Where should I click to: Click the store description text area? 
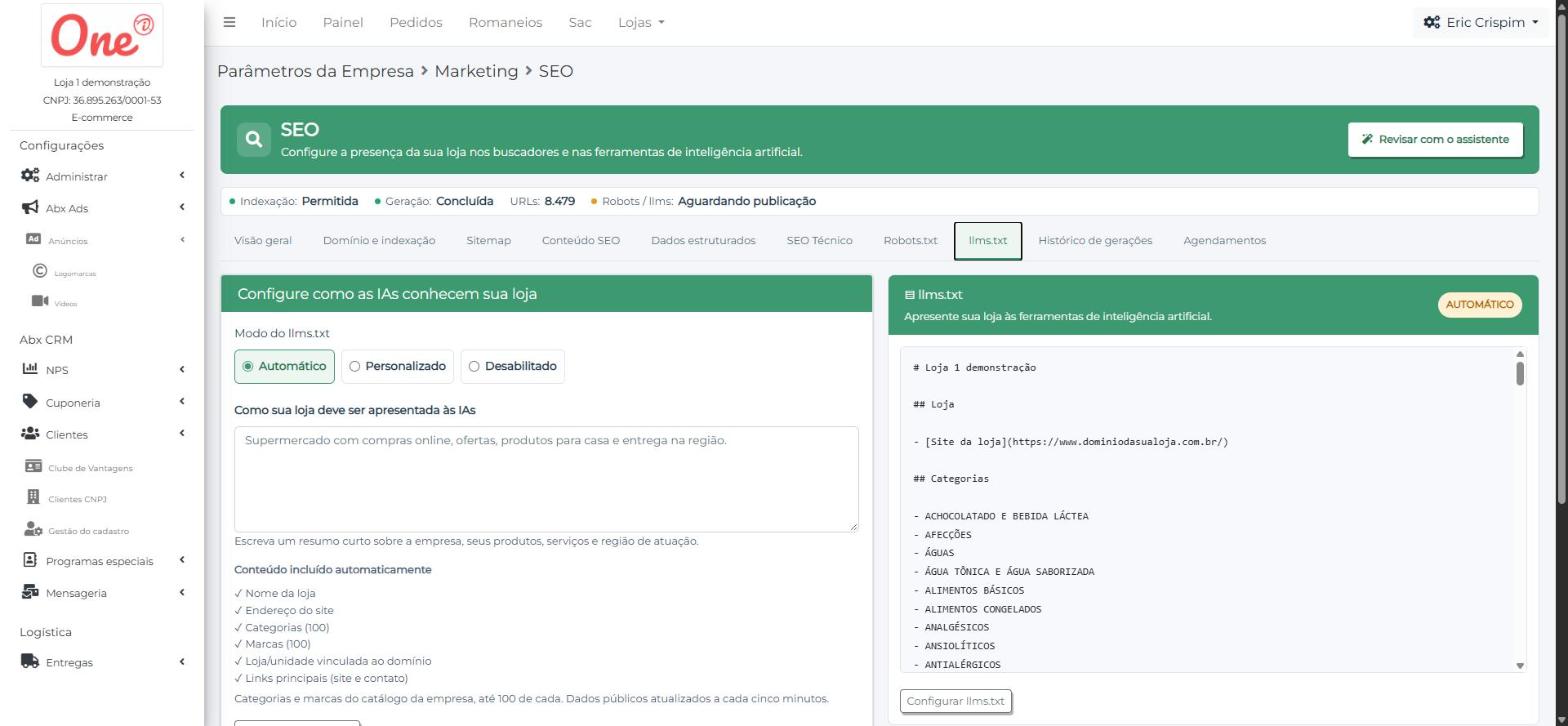[546, 479]
